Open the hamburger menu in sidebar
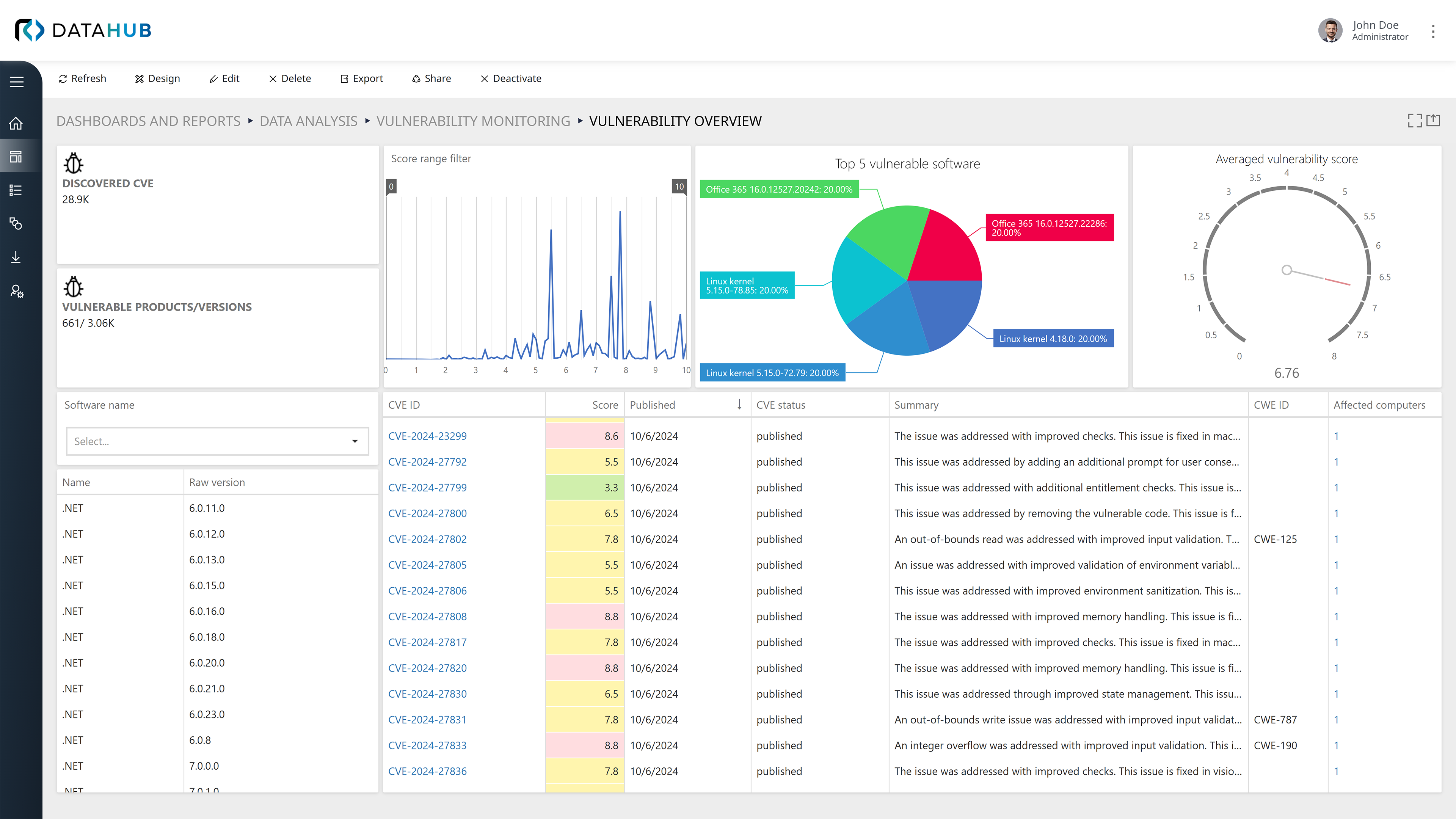Image resolution: width=1456 pixels, height=819 pixels. (16, 82)
